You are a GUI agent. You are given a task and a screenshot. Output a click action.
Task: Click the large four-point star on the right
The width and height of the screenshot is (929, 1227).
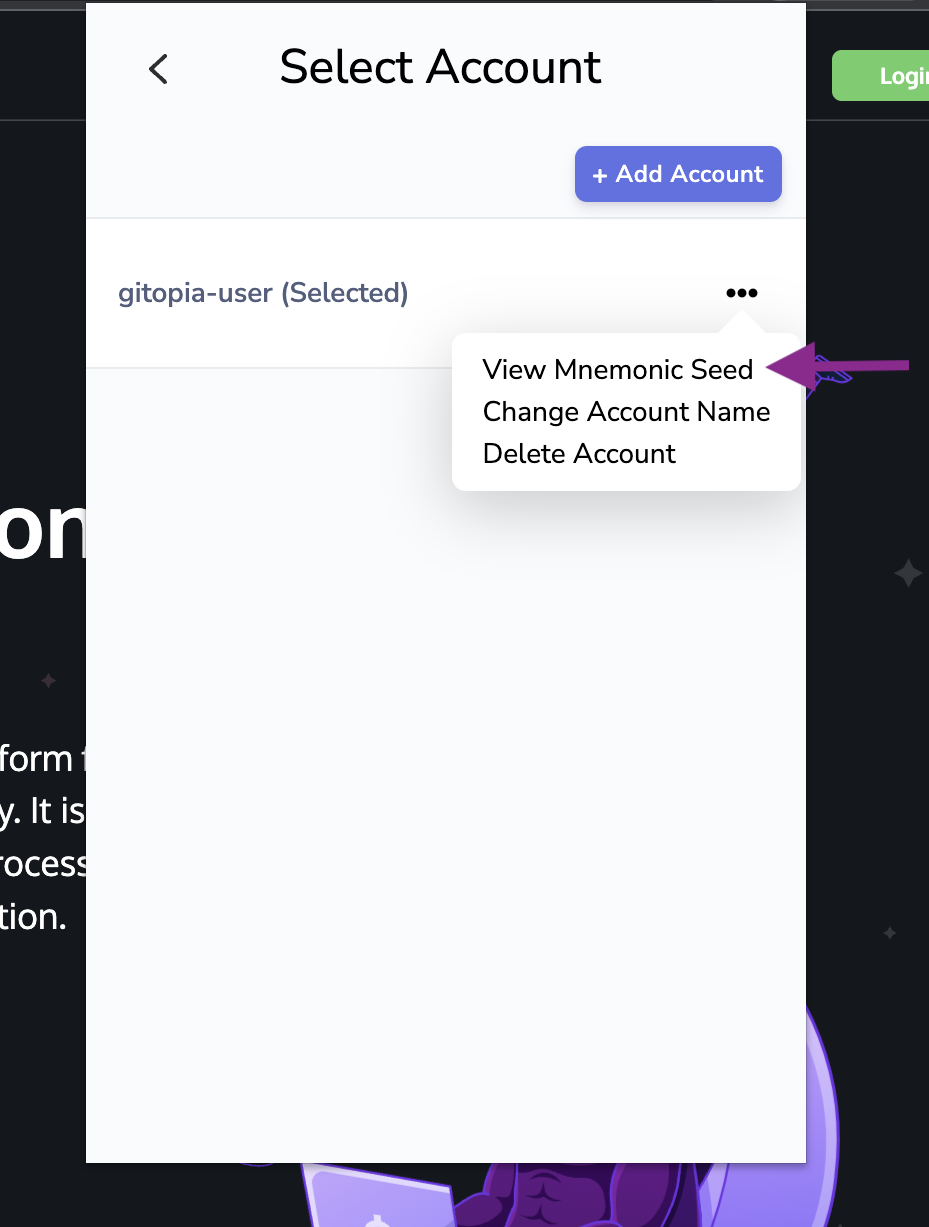pyautogui.click(x=908, y=574)
